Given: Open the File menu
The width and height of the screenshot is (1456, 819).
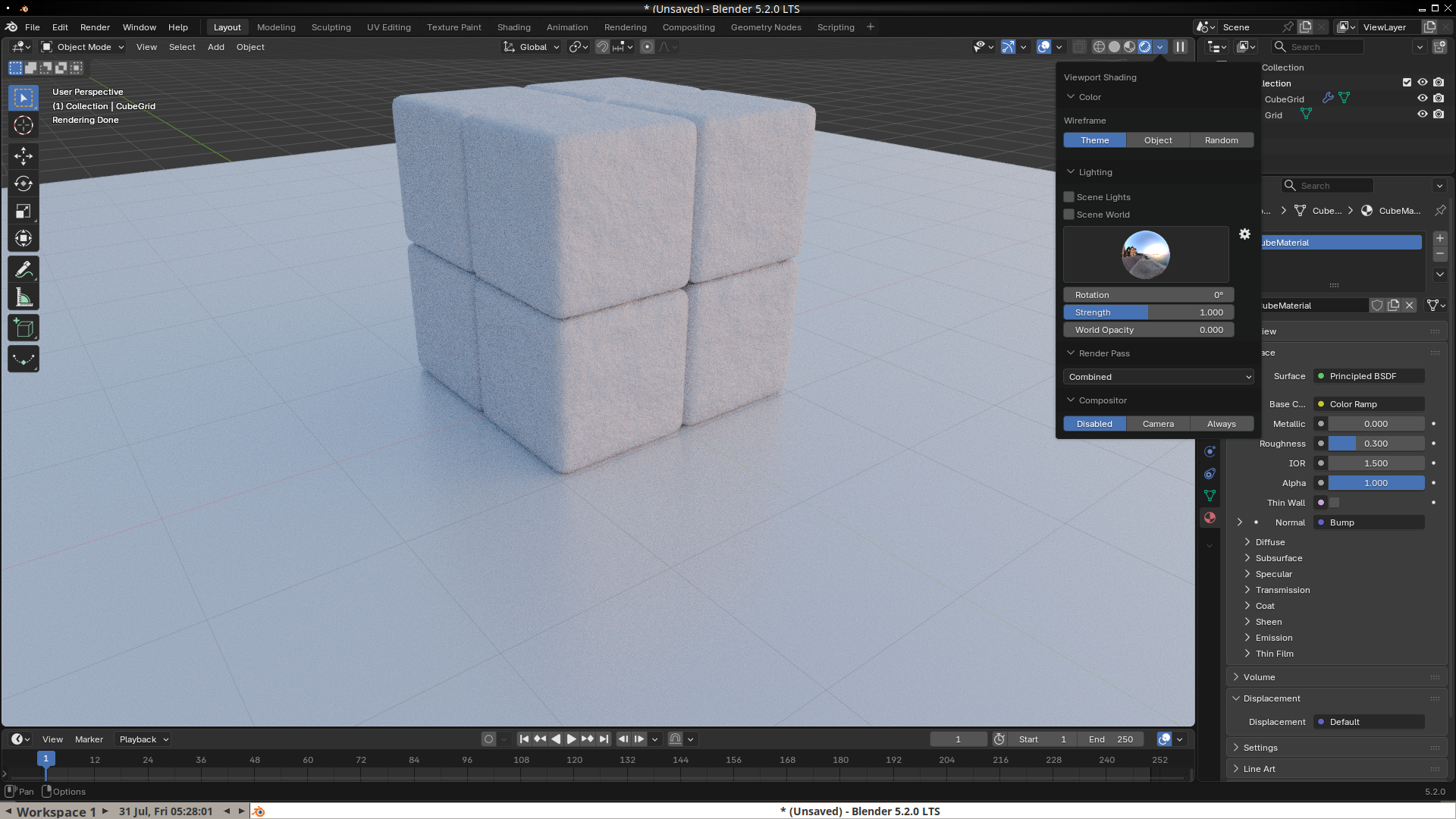Looking at the screenshot, I should (33, 27).
